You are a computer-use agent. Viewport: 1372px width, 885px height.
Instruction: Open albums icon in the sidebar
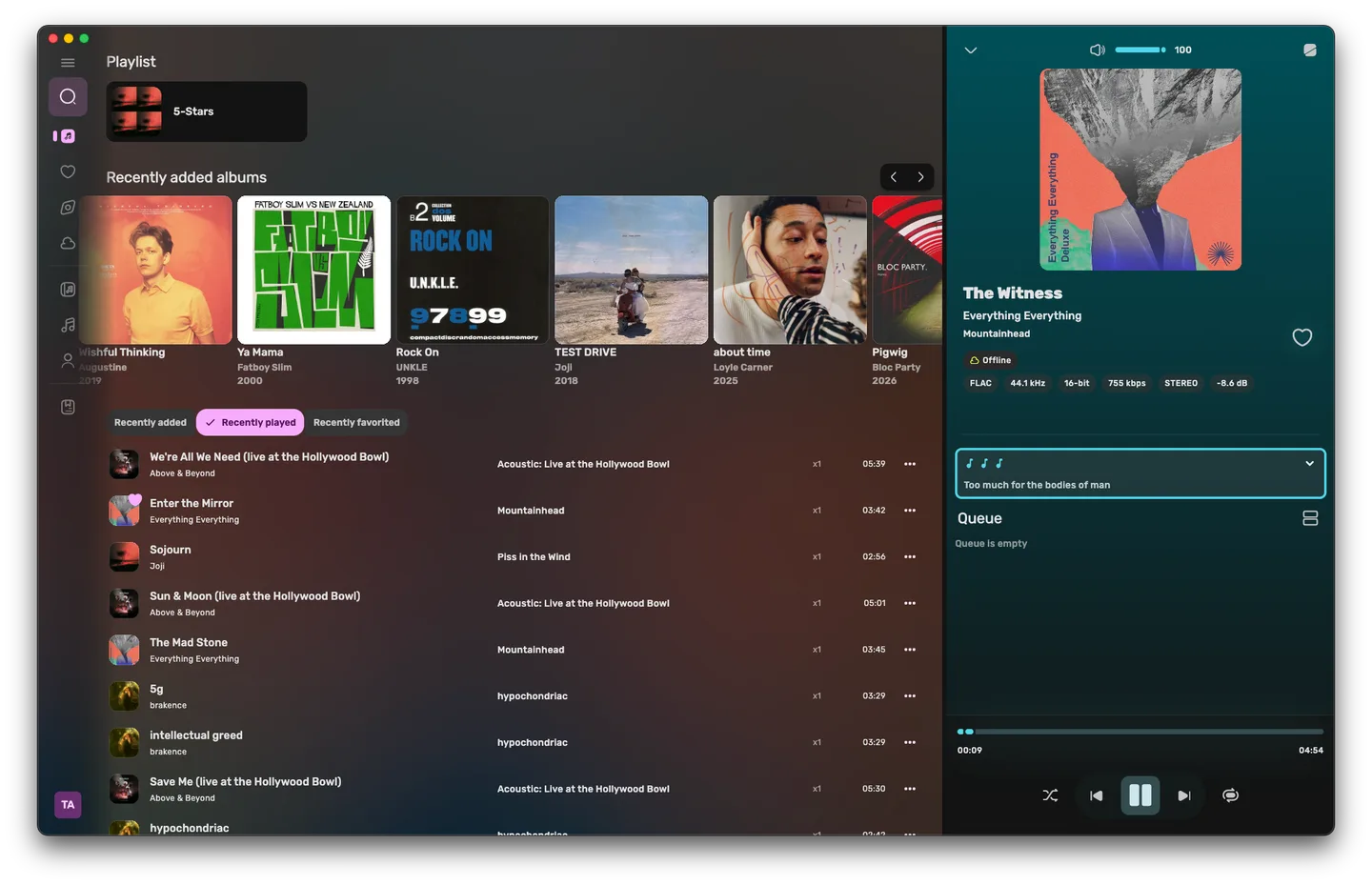pos(68,289)
